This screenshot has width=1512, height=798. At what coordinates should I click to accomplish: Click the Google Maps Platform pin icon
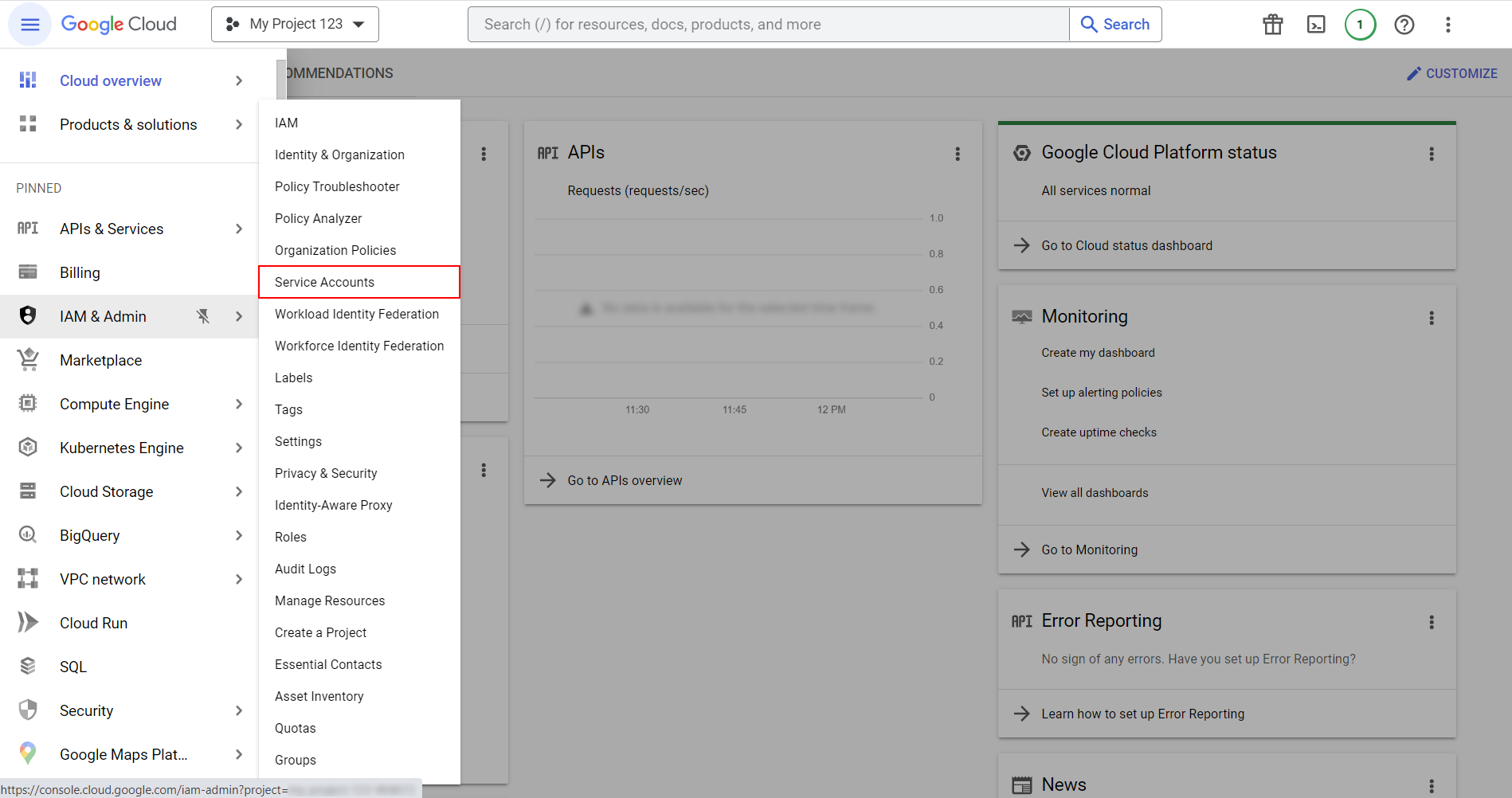coord(28,753)
